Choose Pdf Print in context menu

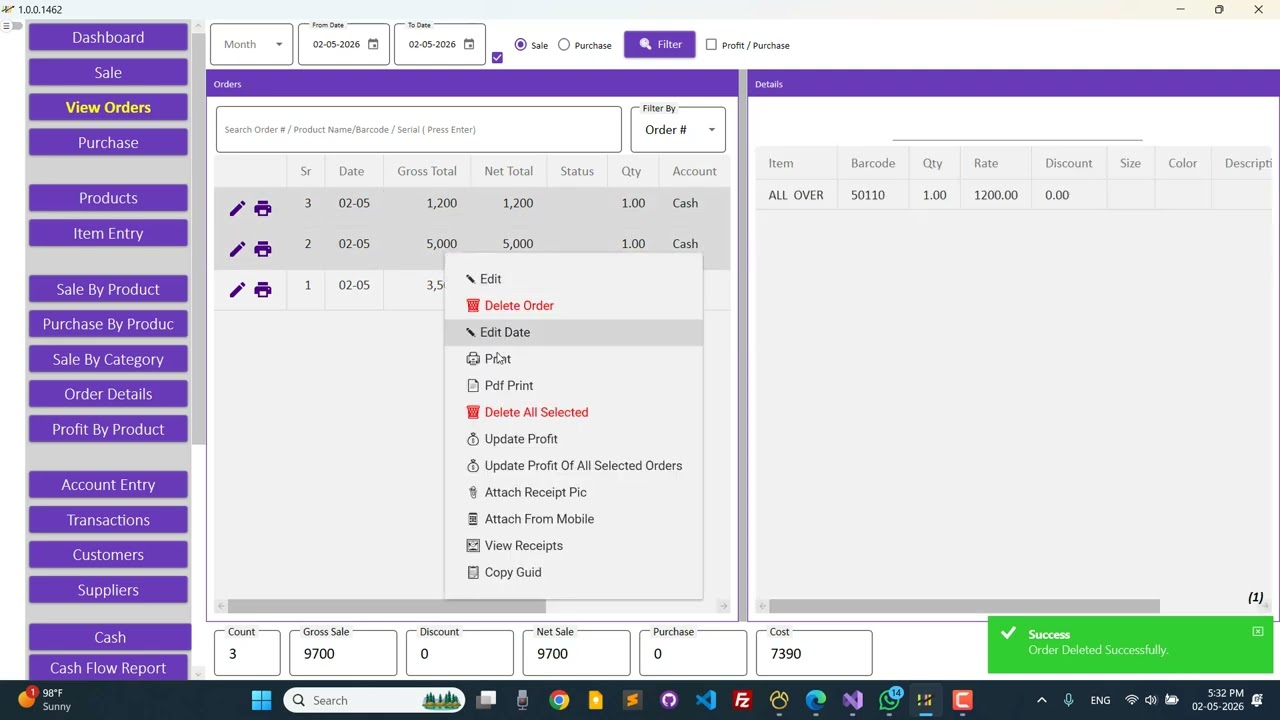(x=574, y=386)
